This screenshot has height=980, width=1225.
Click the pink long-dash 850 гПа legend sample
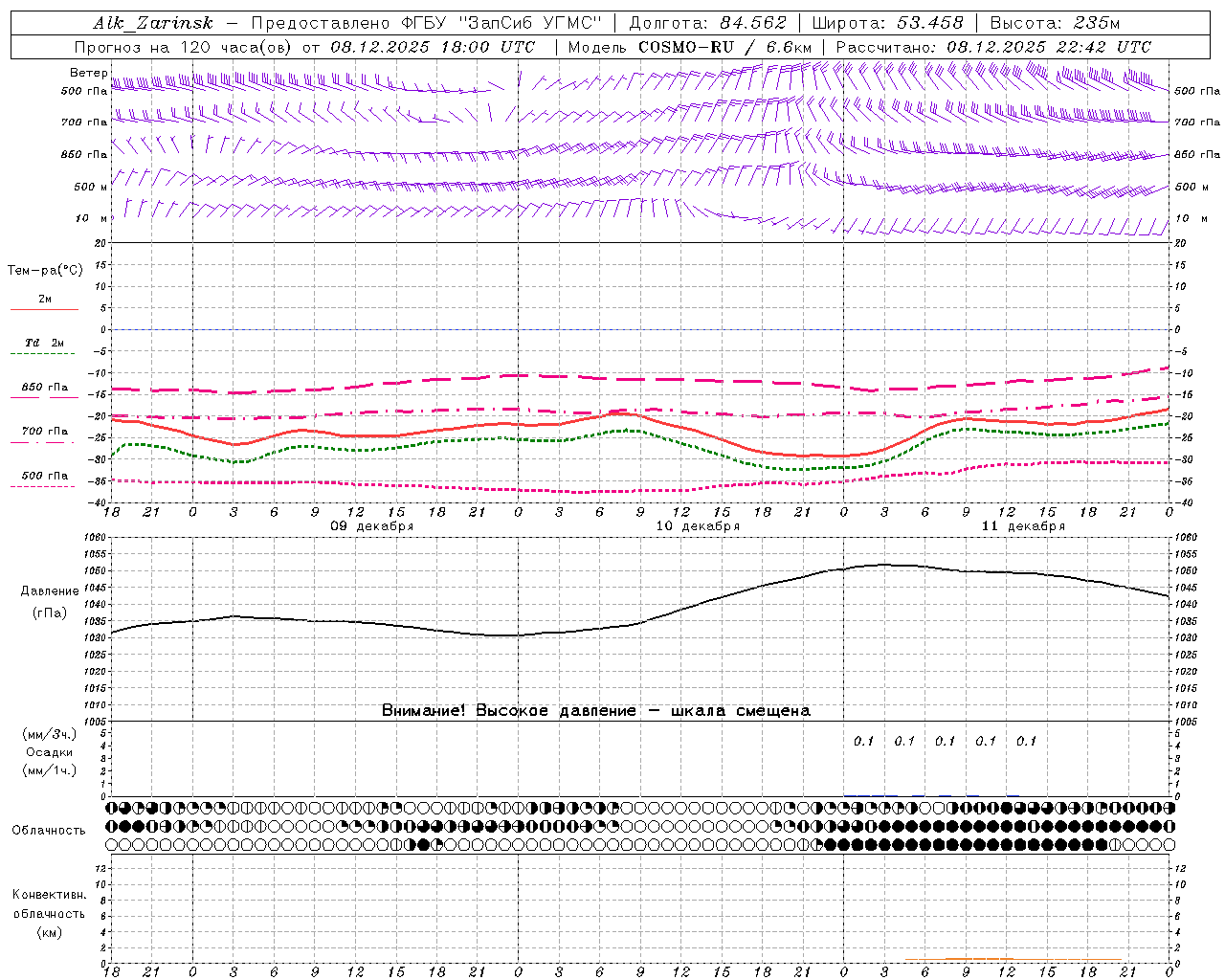(x=44, y=397)
